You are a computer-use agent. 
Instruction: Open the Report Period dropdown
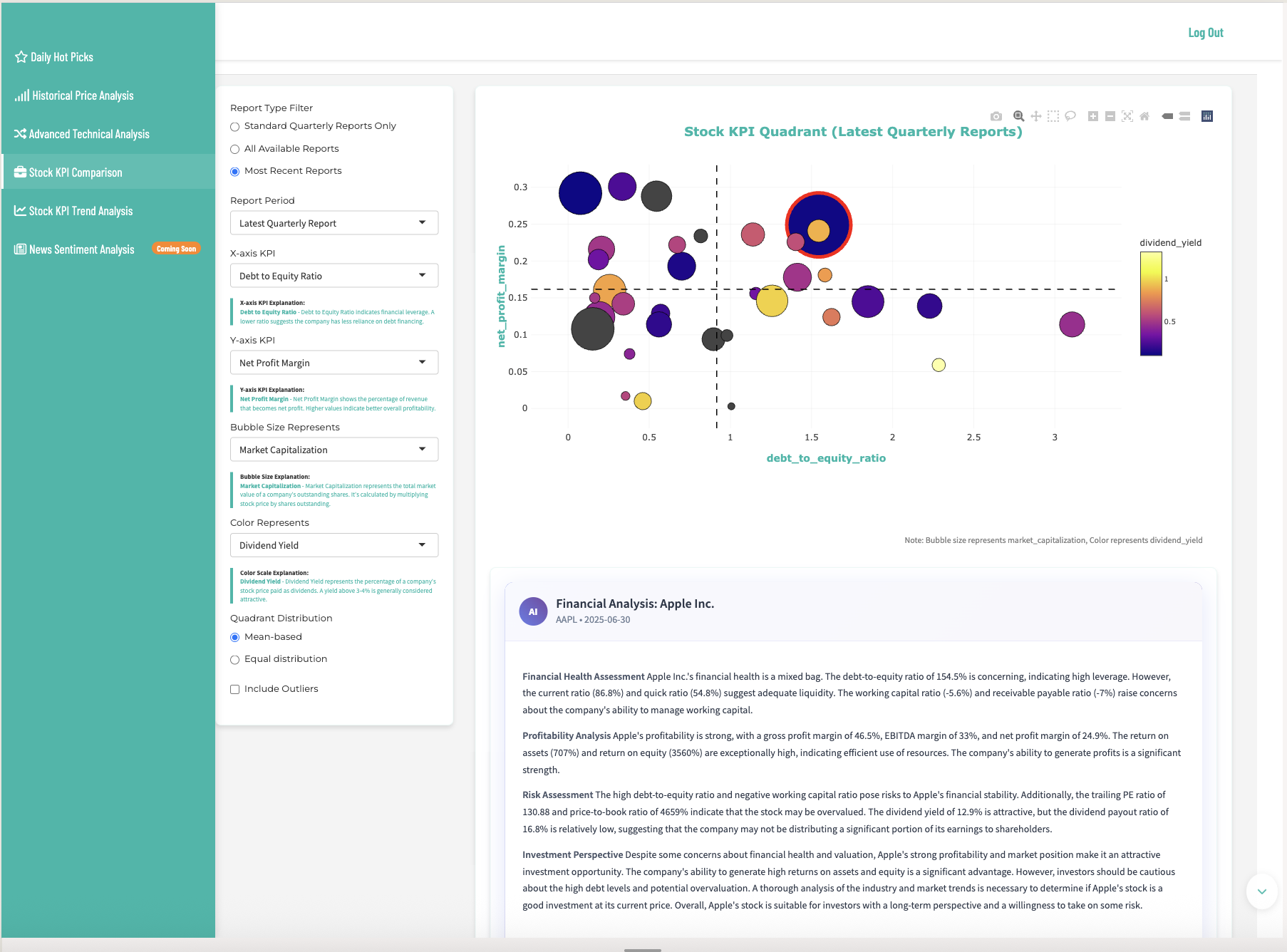[334, 223]
